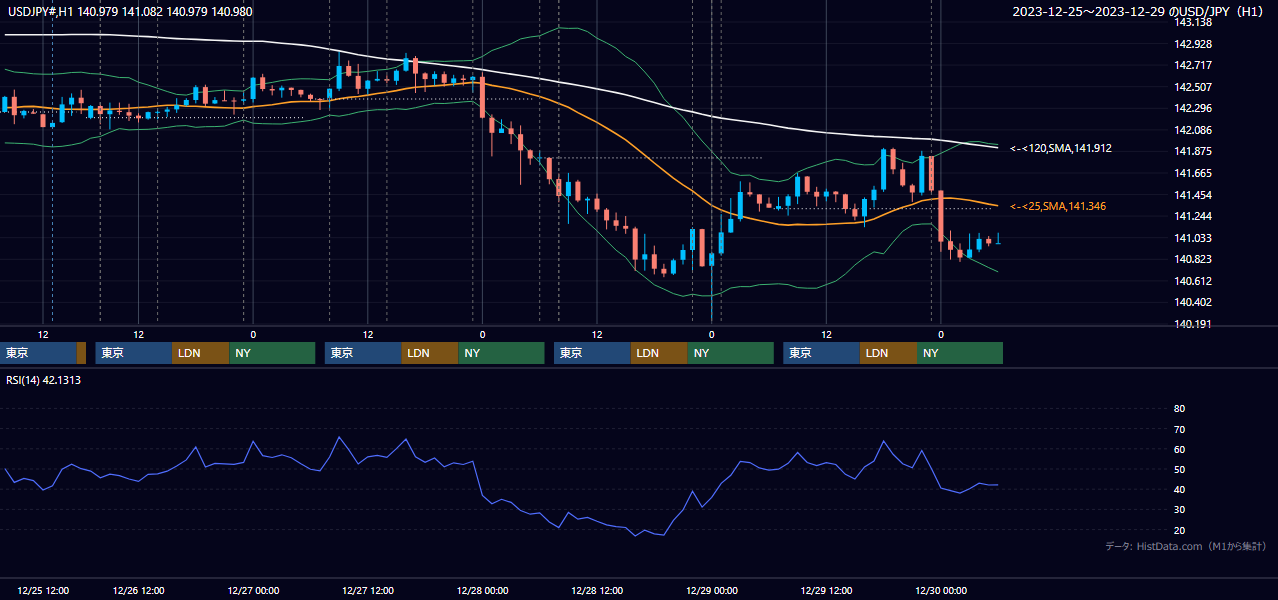Select the 東京 session block covering 12/27 12:00
This screenshot has height=600, width=1278.
pyautogui.click(x=363, y=353)
